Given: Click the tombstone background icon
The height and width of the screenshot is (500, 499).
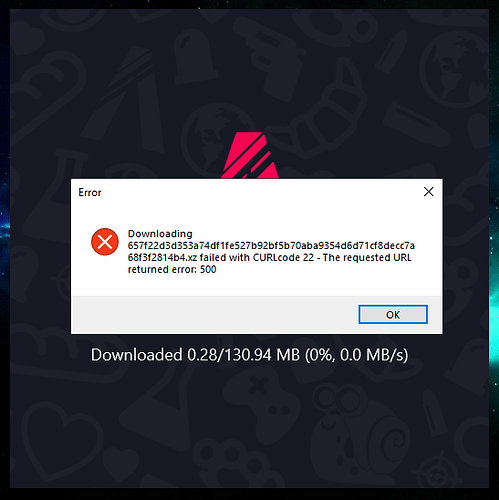Looking at the screenshot, I should (194, 57).
